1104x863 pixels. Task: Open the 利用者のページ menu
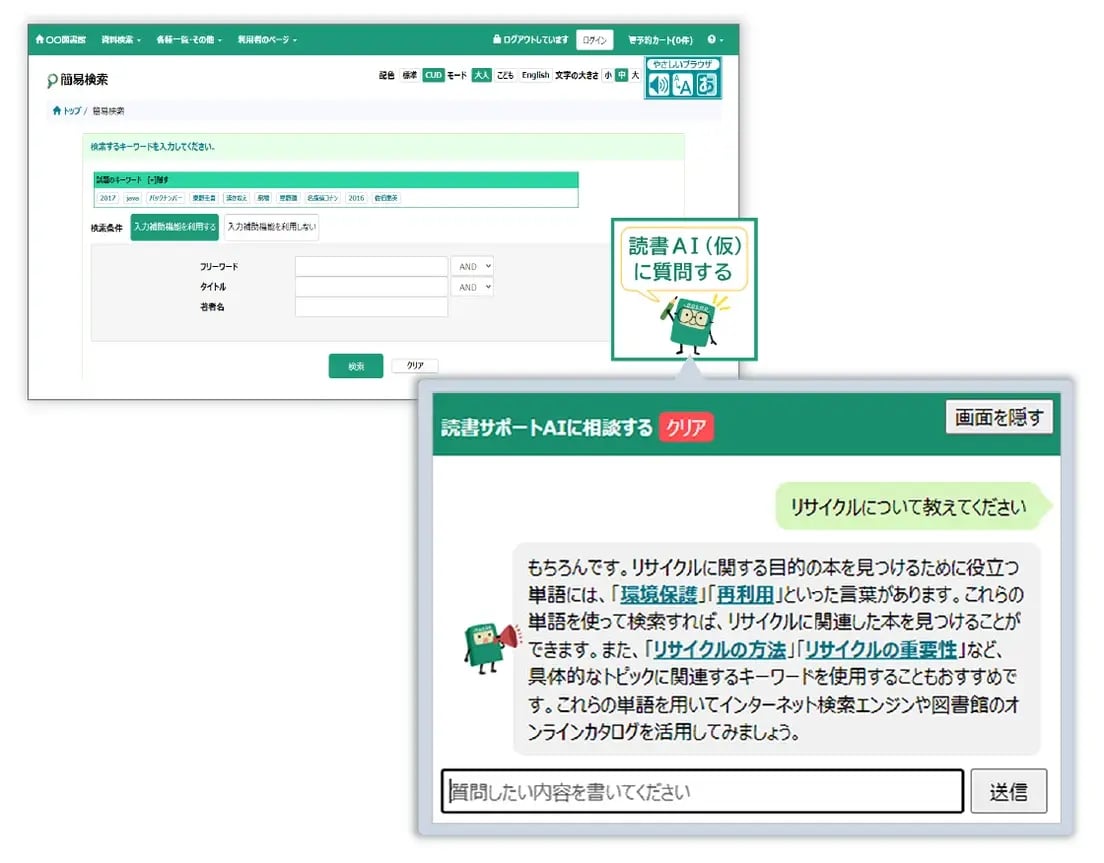pos(262,39)
